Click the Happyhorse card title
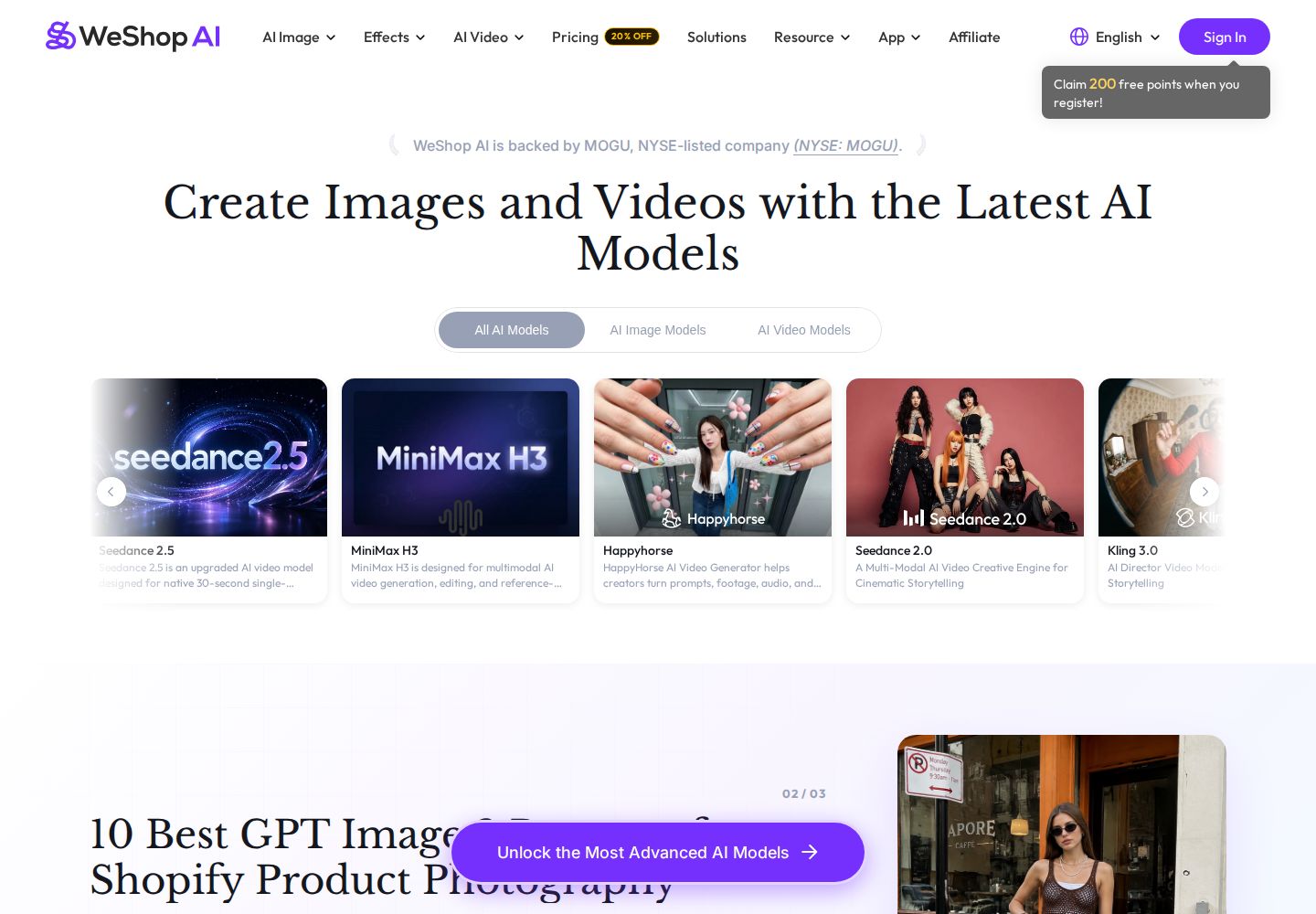This screenshot has width=1316, height=914. (638, 550)
